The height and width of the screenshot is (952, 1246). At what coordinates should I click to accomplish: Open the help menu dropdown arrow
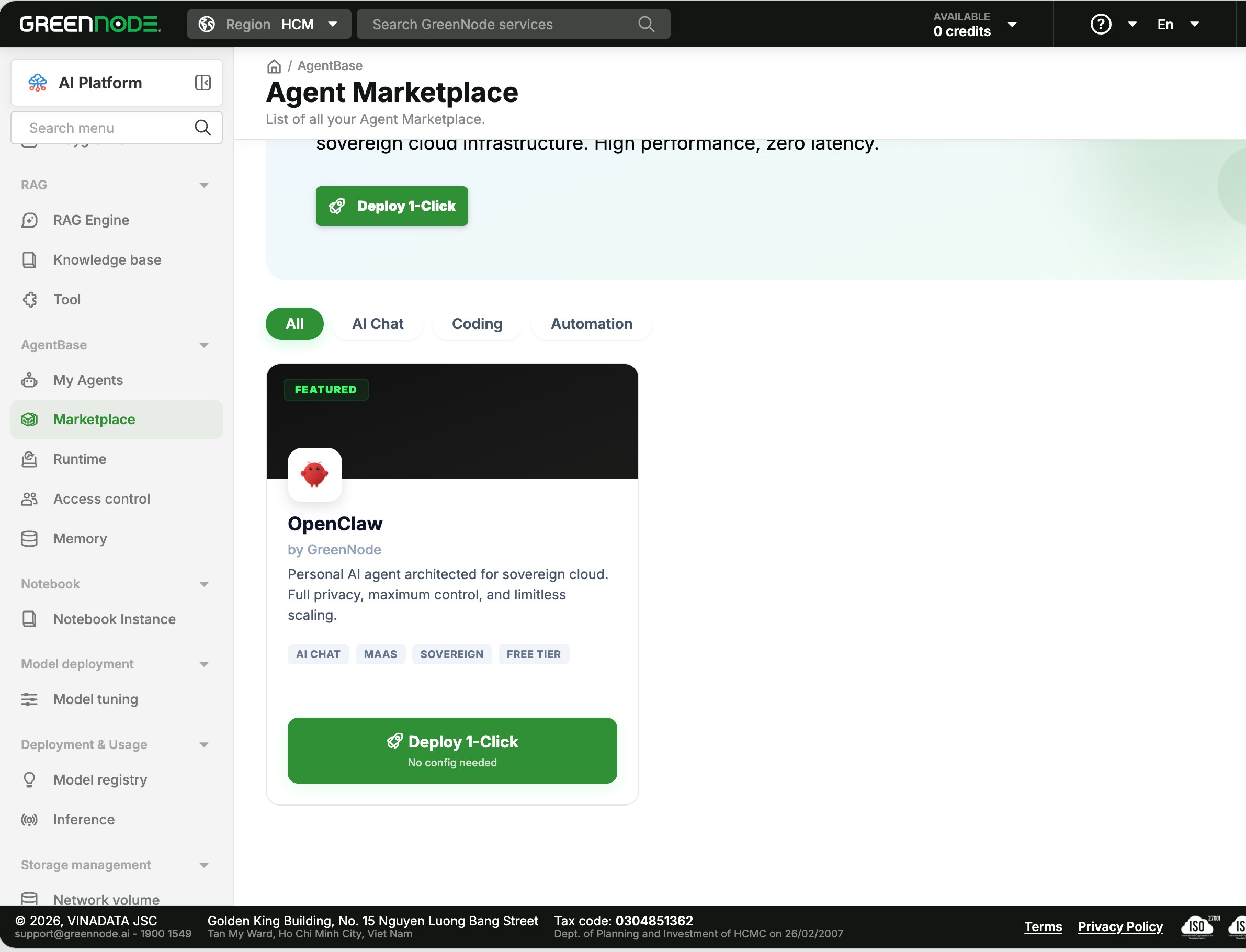click(x=1132, y=25)
